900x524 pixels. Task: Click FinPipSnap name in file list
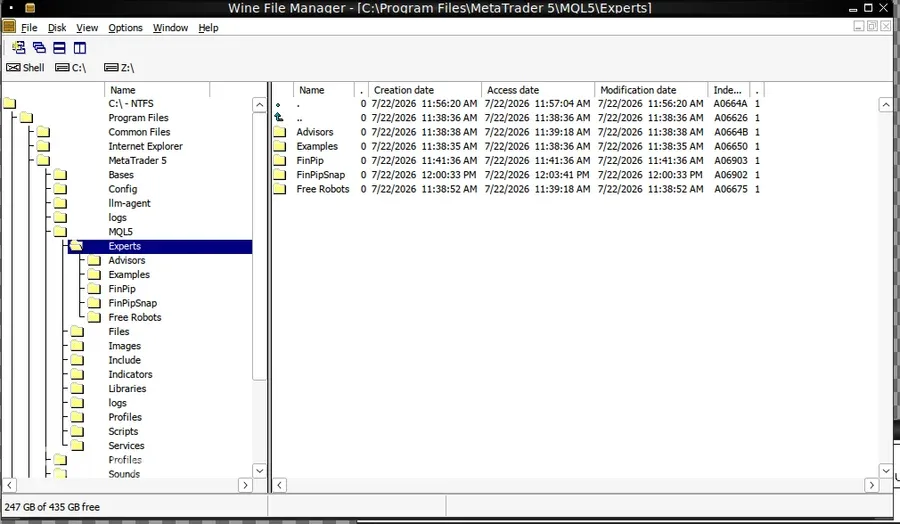(x=321, y=174)
